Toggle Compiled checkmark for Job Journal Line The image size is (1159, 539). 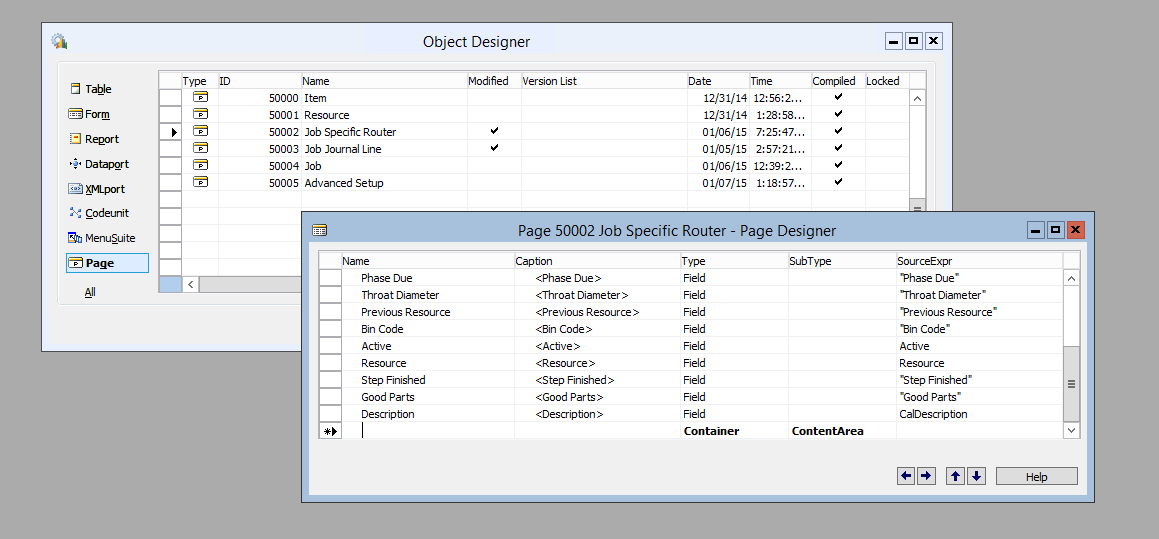pos(837,148)
